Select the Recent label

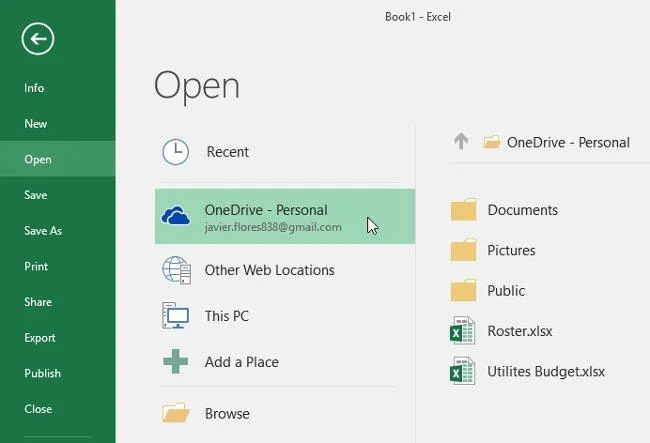click(228, 152)
